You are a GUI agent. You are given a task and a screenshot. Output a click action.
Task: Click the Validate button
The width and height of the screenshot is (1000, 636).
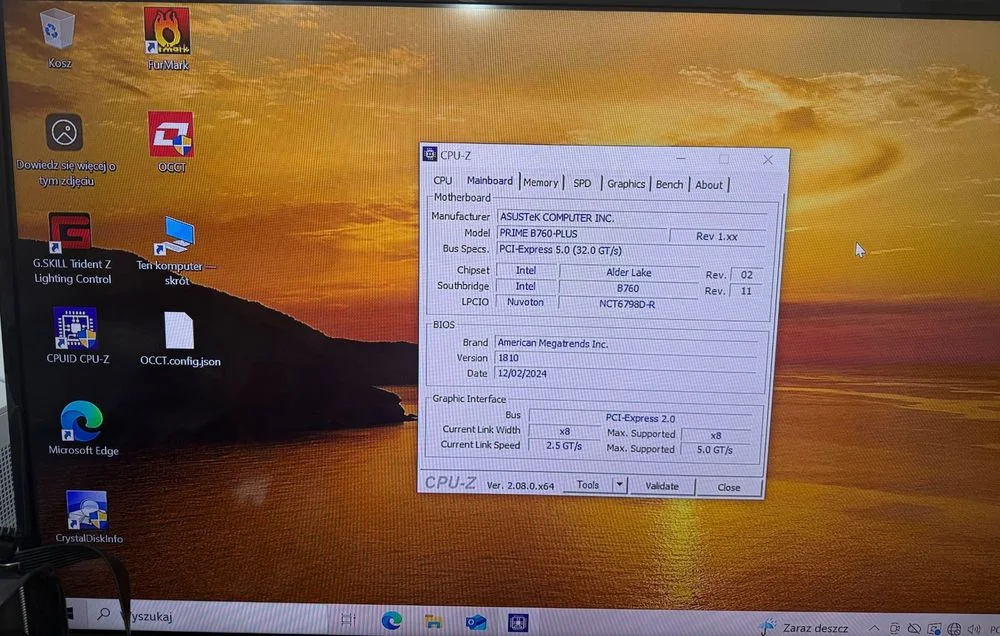[x=661, y=486]
